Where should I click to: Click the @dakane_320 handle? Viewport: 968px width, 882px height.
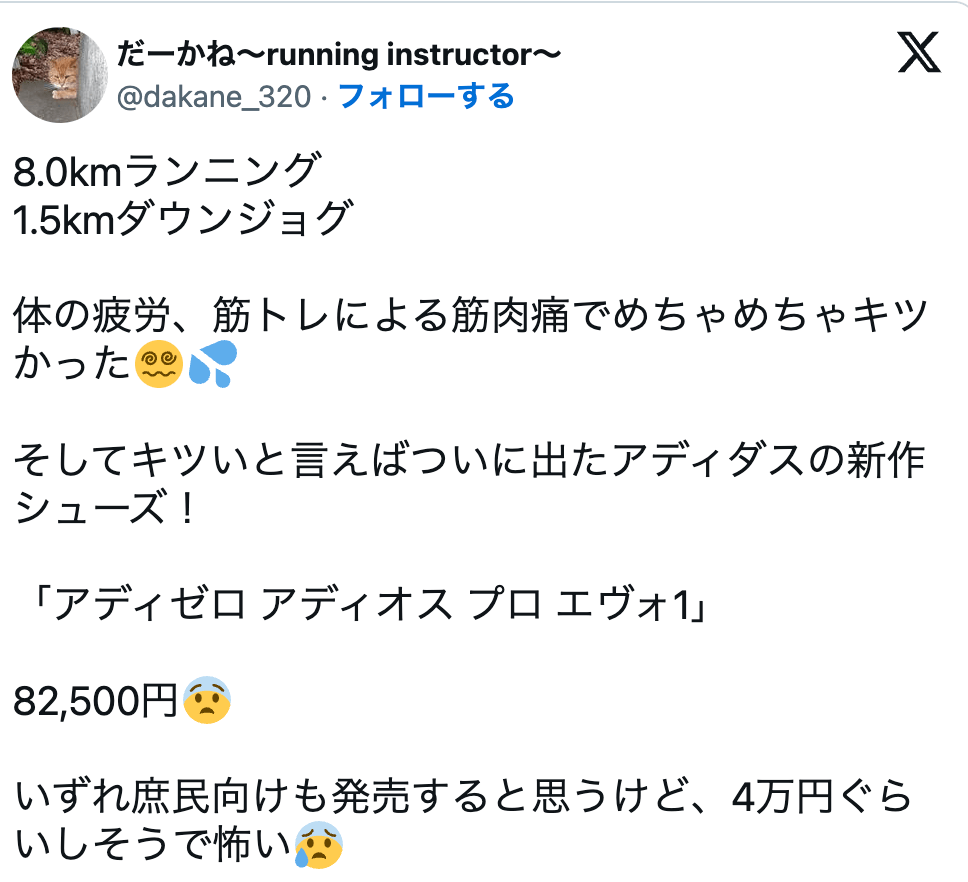[215, 97]
